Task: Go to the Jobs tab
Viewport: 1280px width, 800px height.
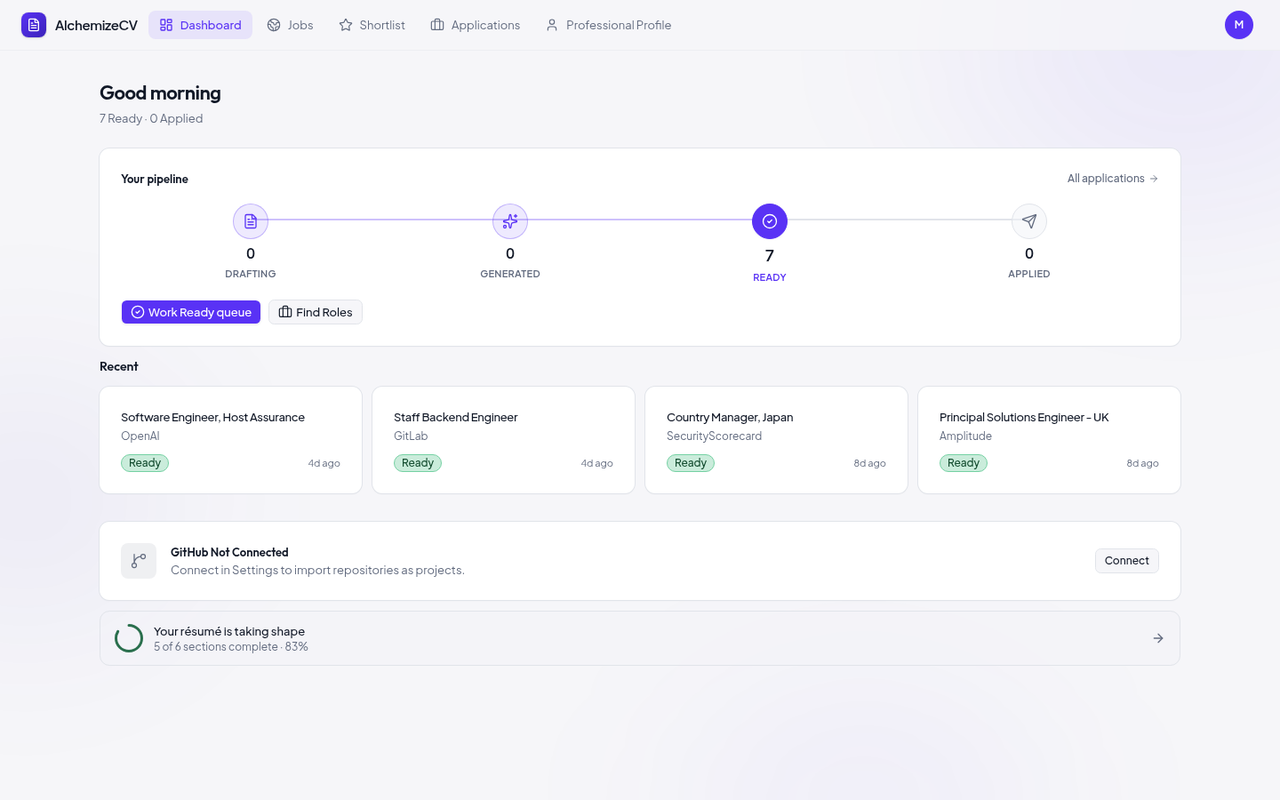Action: pyautogui.click(x=290, y=25)
